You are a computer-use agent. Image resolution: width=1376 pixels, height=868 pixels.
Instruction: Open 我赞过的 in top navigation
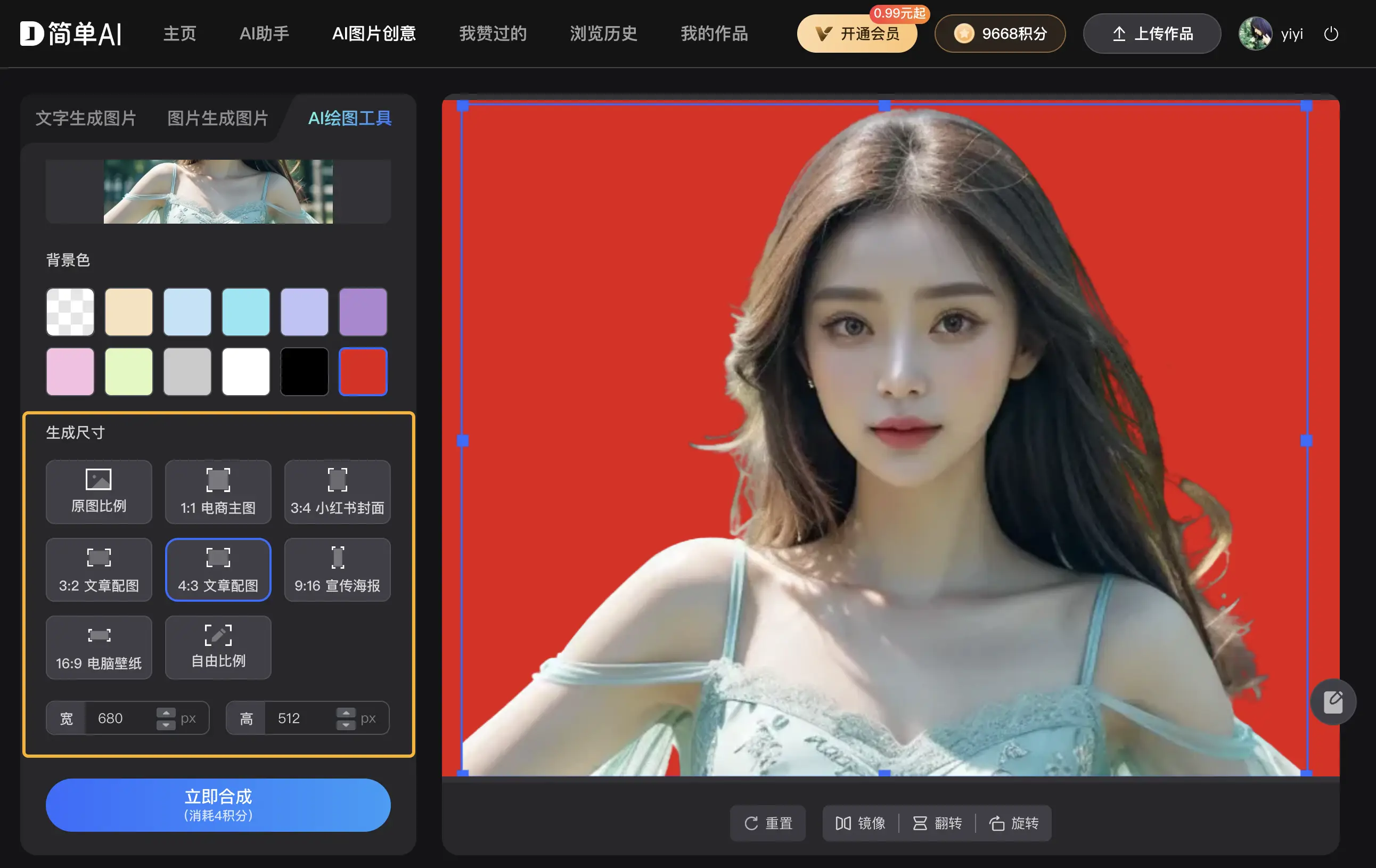tap(493, 34)
